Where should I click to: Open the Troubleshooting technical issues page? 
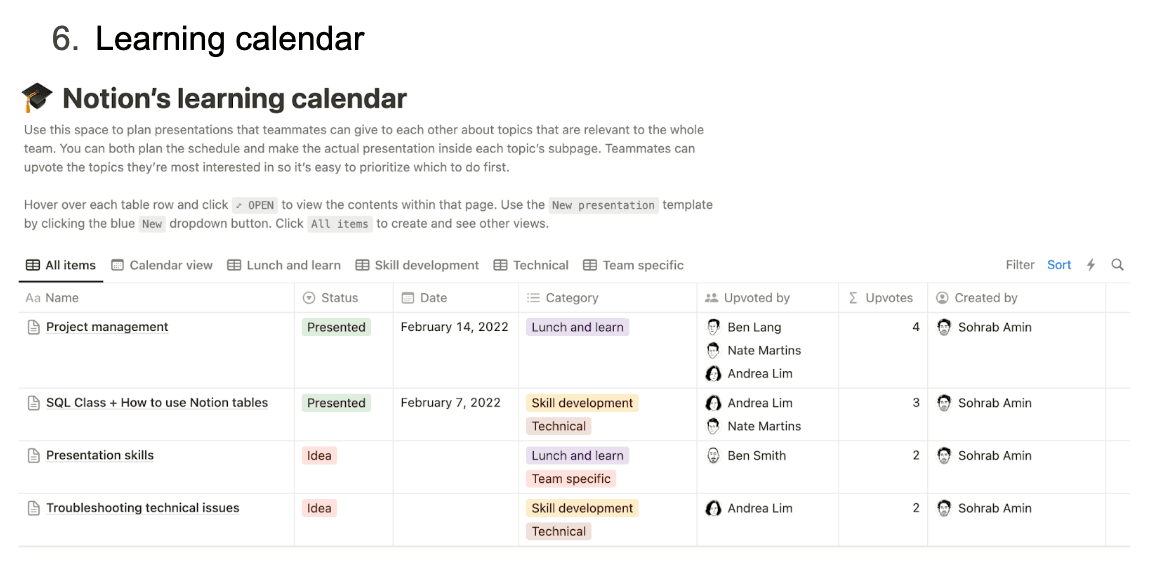[x=143, y=508]
